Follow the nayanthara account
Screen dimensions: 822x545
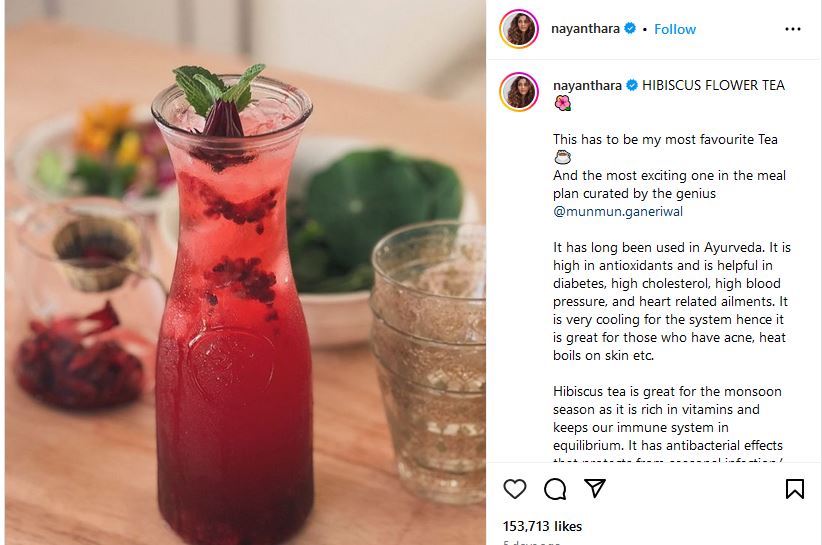[675, 29]
